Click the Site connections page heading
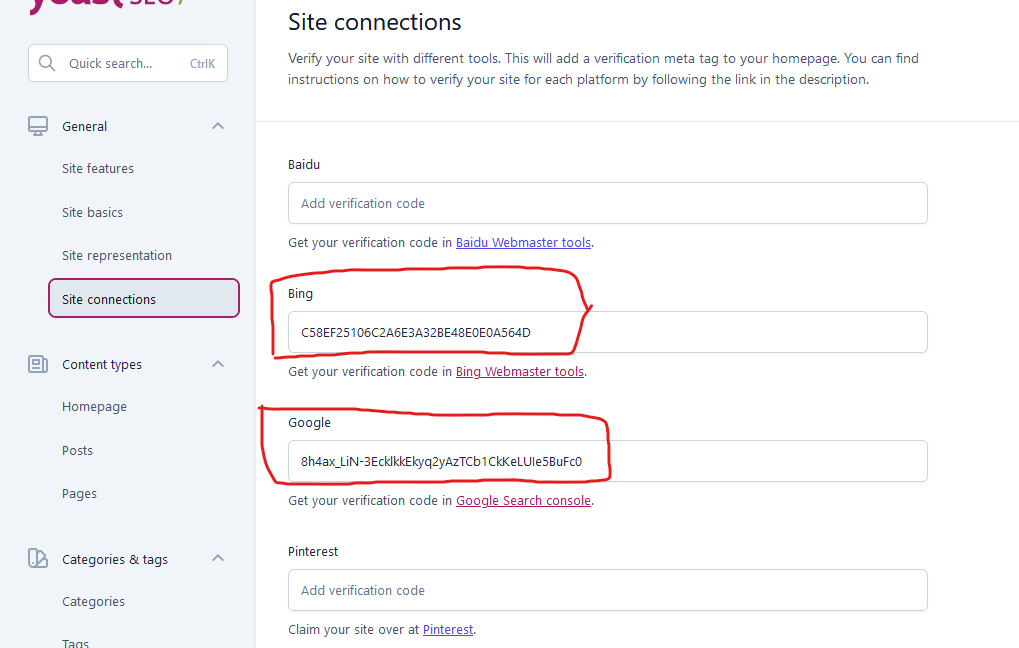Viewport: 1019px width, 648px height. (374, 22)
